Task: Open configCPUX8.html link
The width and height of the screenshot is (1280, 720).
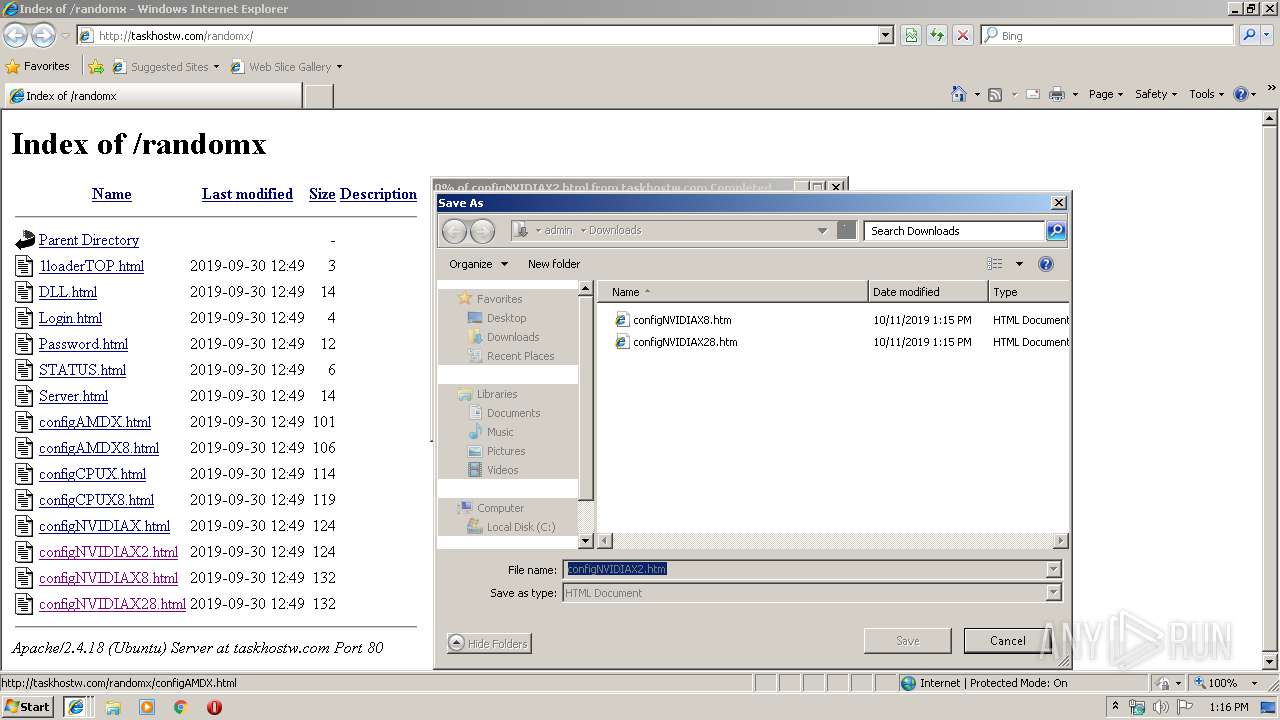Action: tap(96, 500)
